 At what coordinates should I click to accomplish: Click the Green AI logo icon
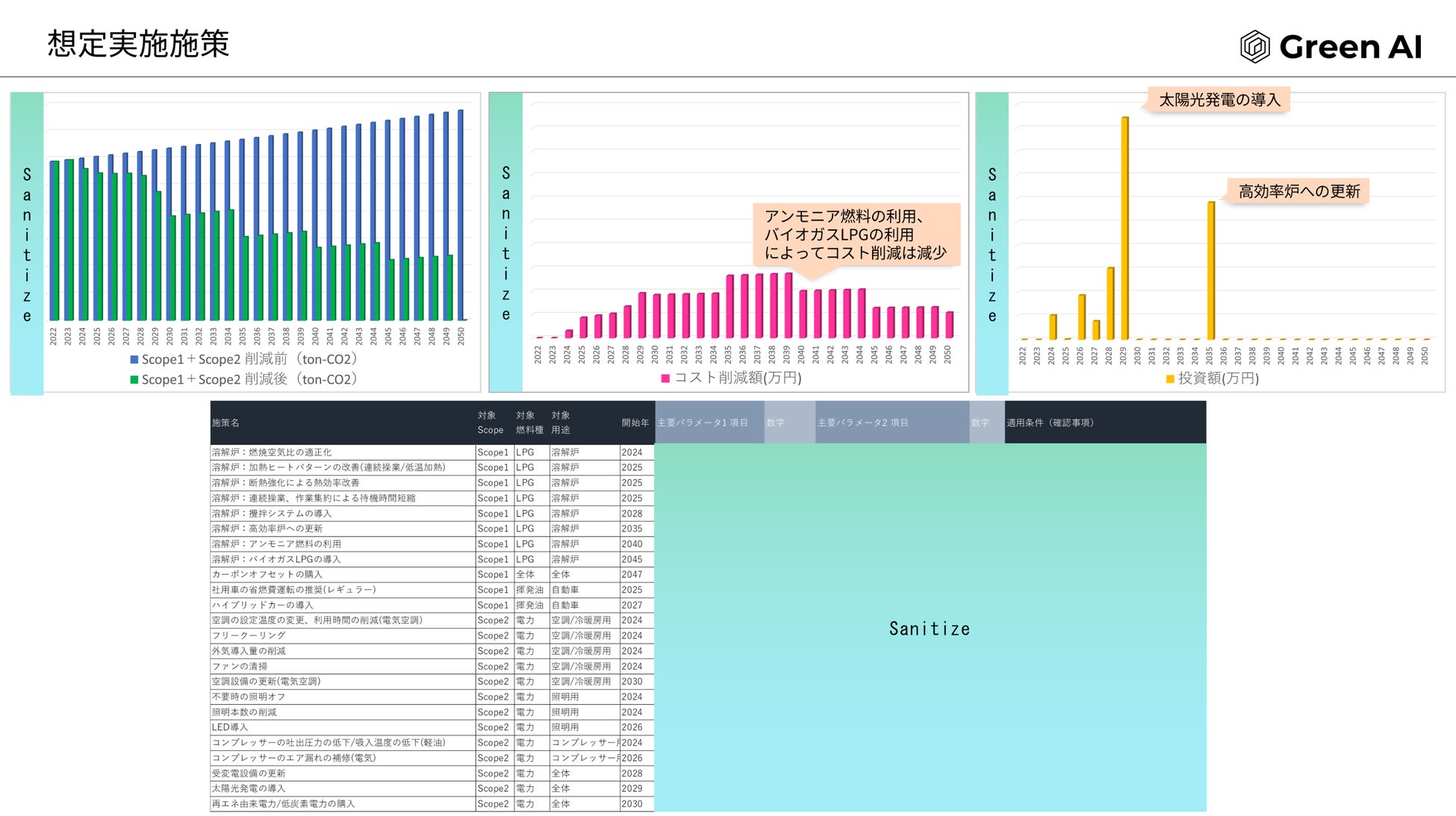coord(1254,47)
